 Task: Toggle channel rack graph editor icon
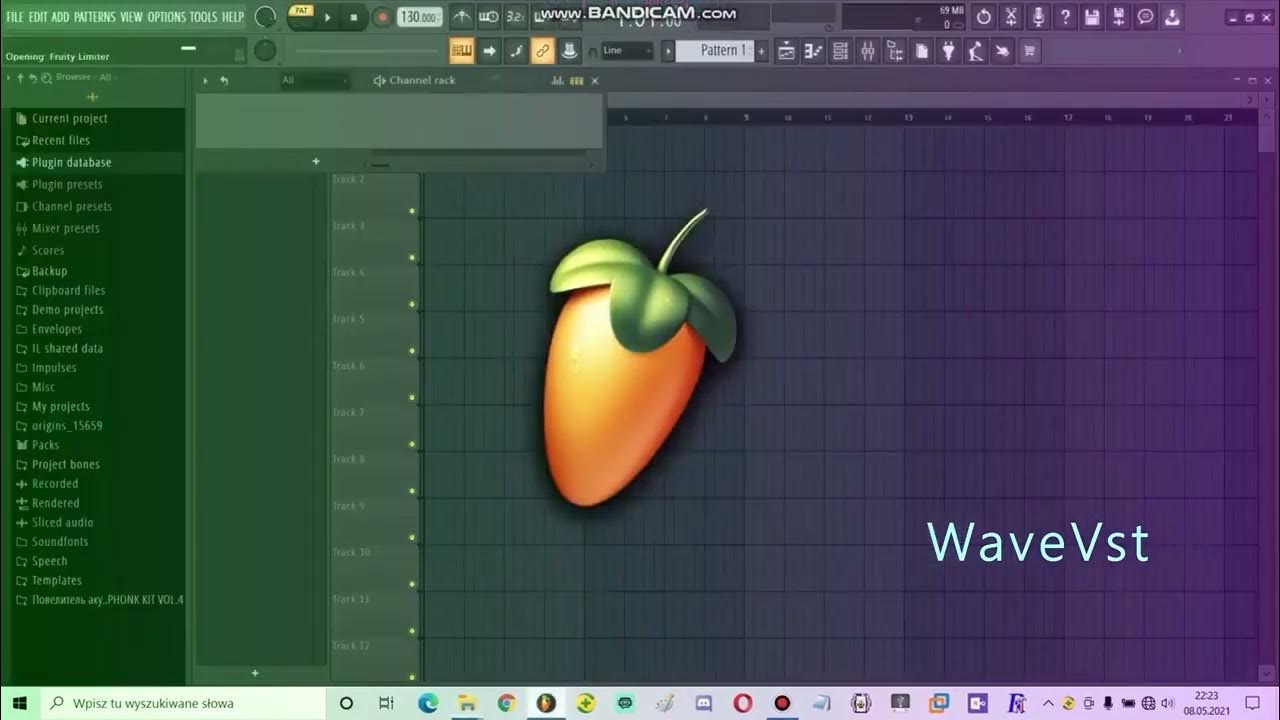[x=558, y=80]
